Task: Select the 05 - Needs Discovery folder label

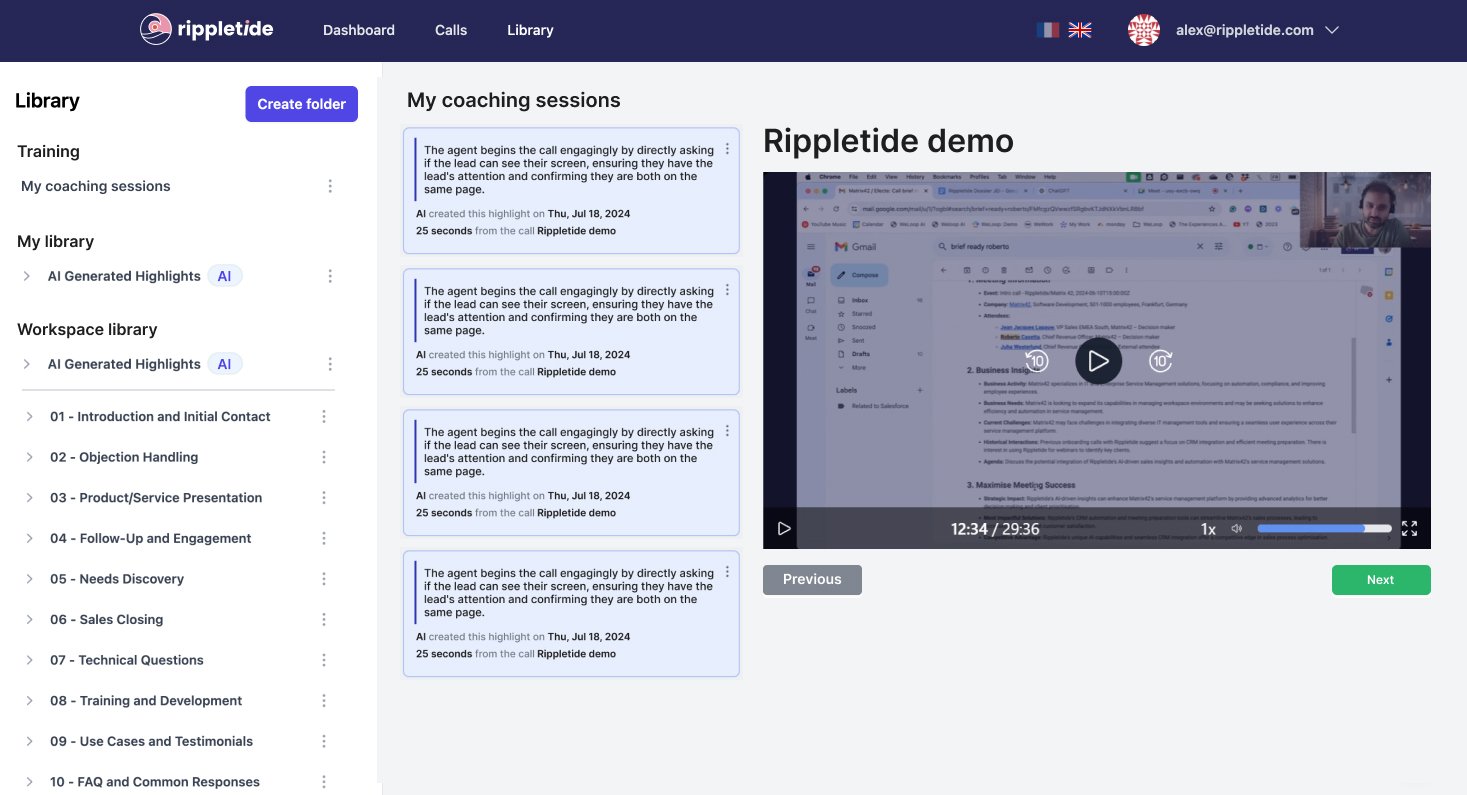Action: 117,579
